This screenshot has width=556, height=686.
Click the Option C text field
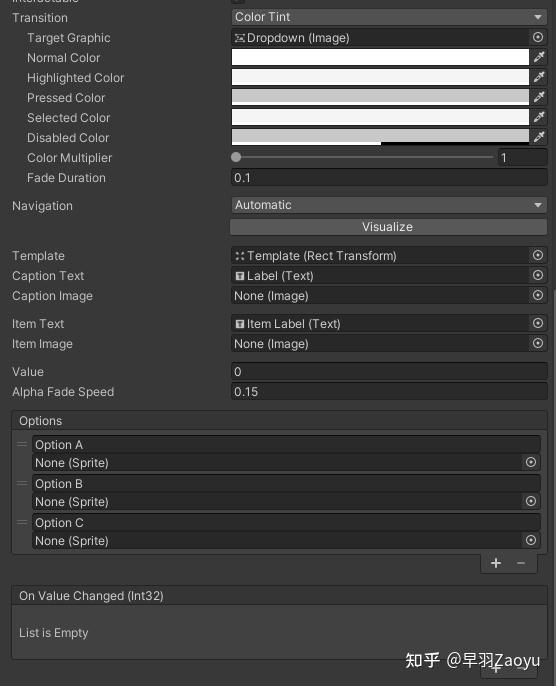click(287, 522)
